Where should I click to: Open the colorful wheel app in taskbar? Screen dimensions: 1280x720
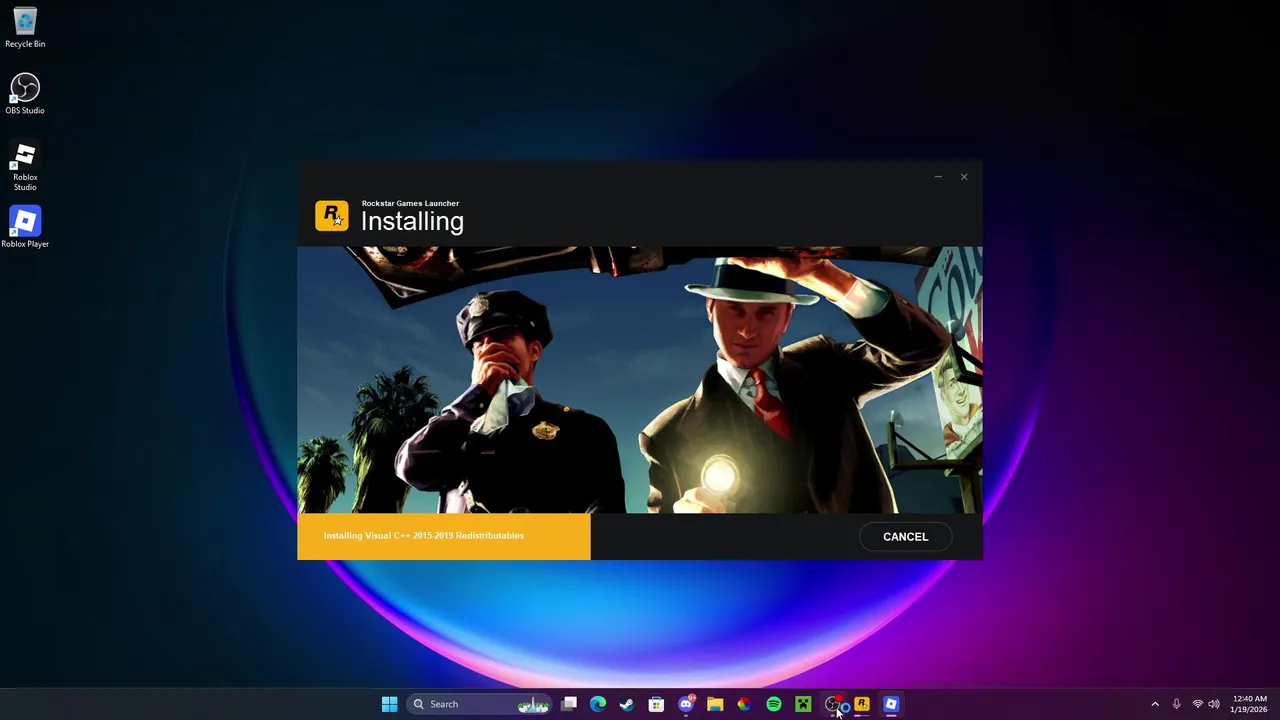coord(744,704)
